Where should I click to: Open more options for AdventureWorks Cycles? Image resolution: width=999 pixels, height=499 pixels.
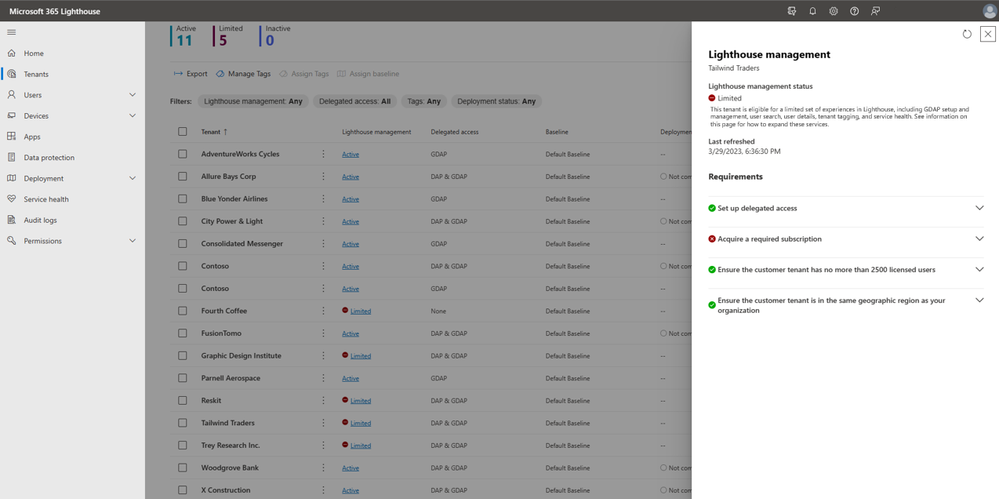click(x=323, y=154)
